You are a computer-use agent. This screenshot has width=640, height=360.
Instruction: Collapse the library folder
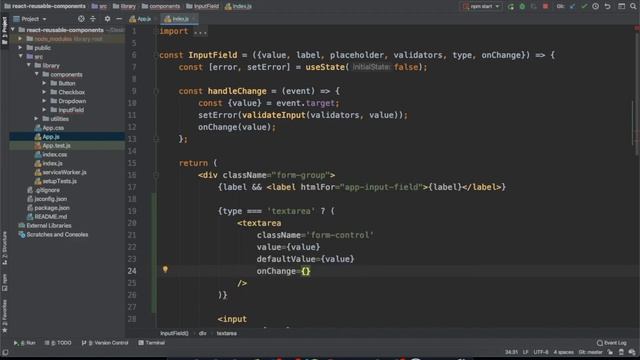tap(29, 65)
